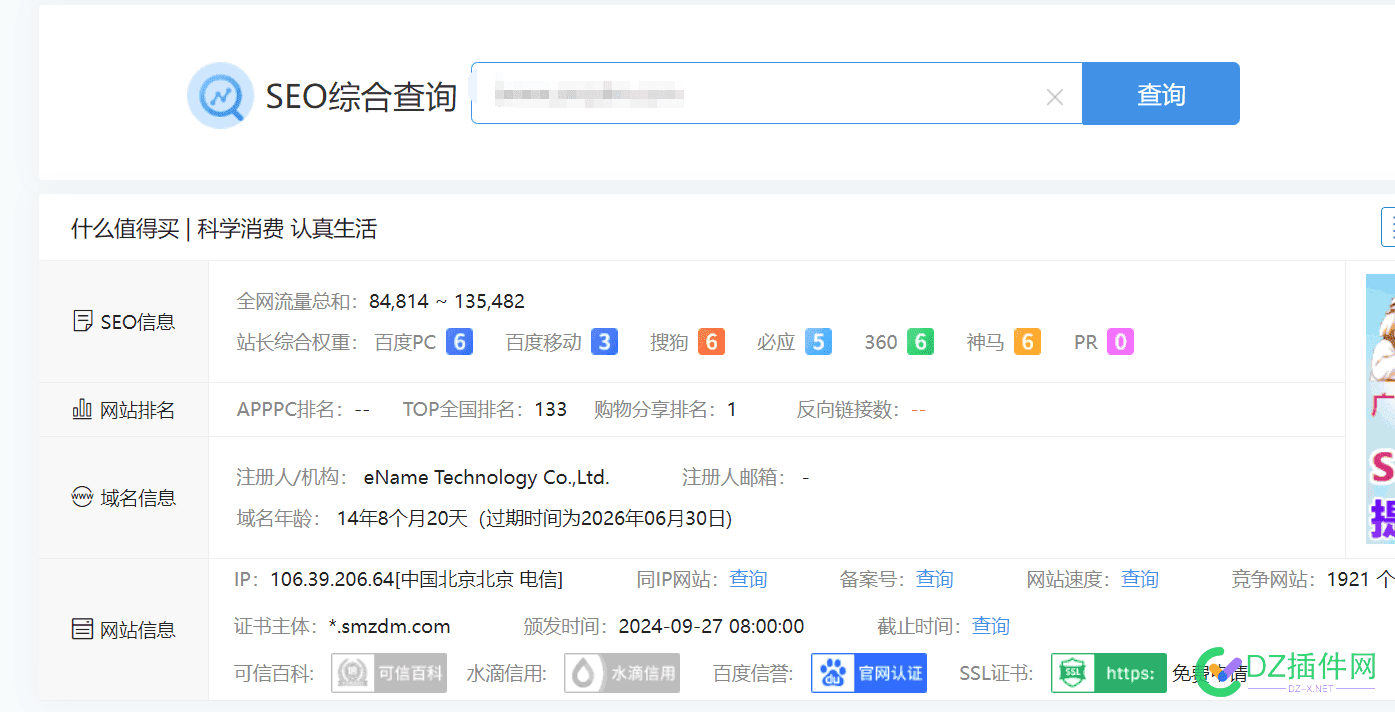Click issue time 2024-09-27 08:00:00

[x=711, y=626]
